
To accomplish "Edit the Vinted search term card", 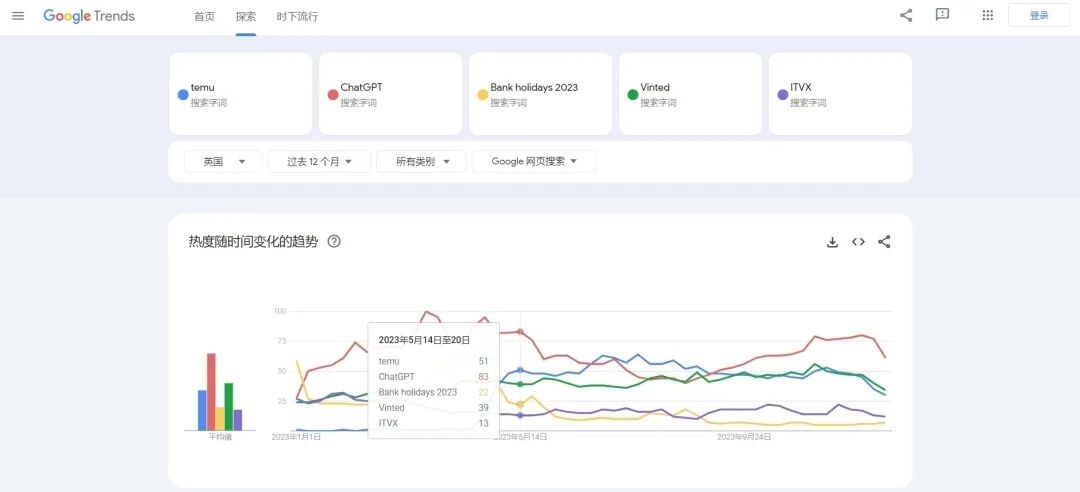I will pos(690,94).
